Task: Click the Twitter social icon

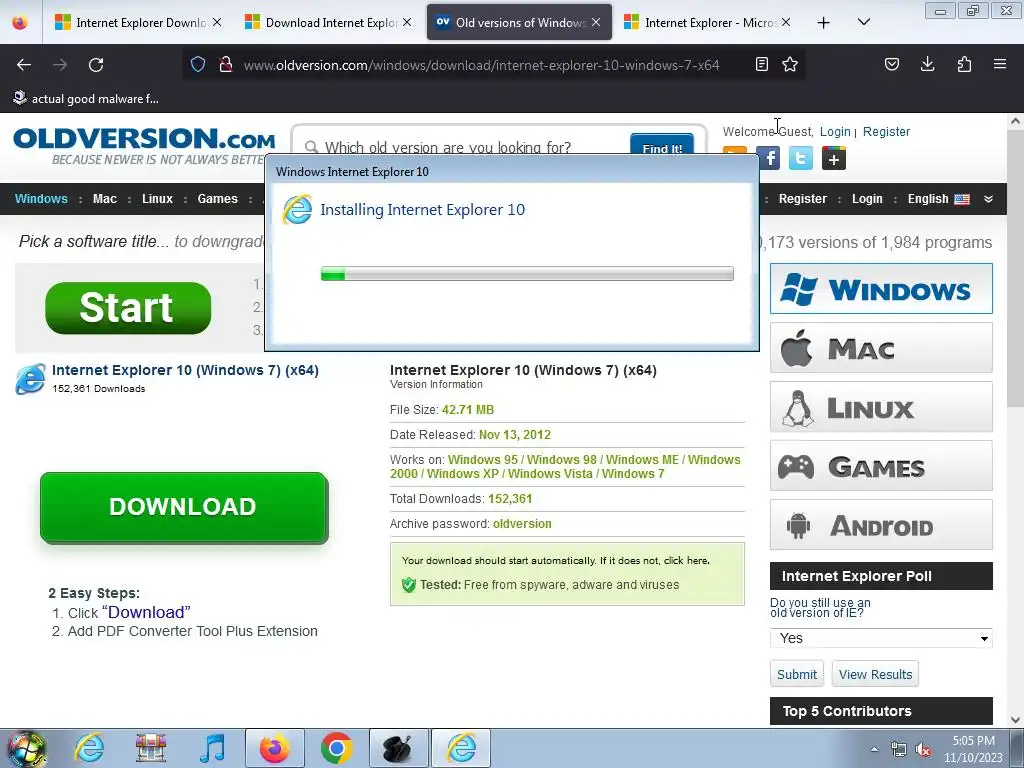Action: 801,158
